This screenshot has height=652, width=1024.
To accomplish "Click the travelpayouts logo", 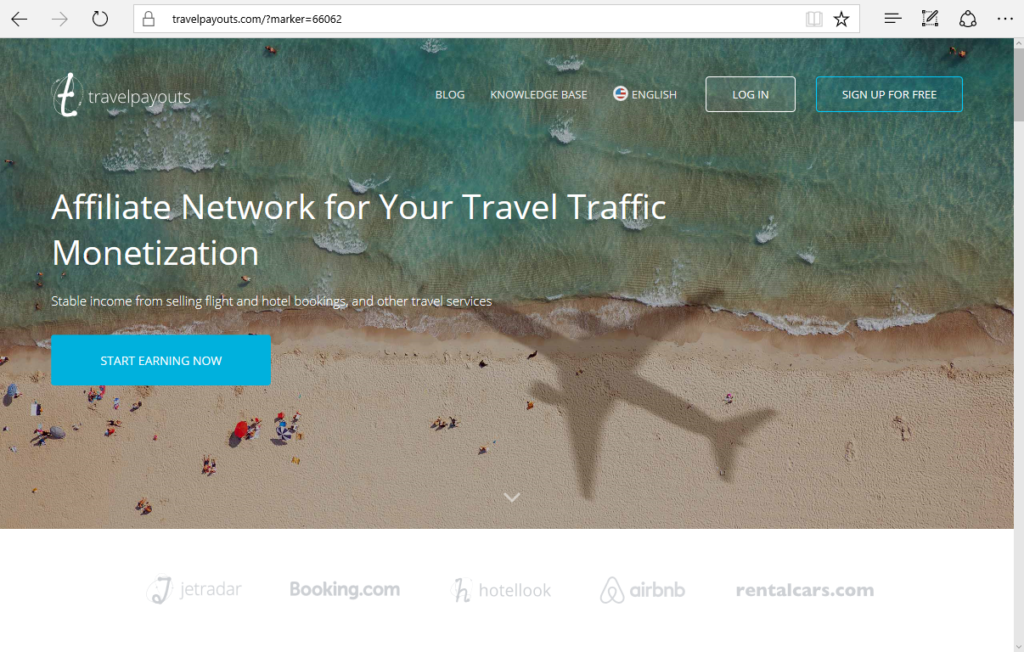I will tap(121, 95).
